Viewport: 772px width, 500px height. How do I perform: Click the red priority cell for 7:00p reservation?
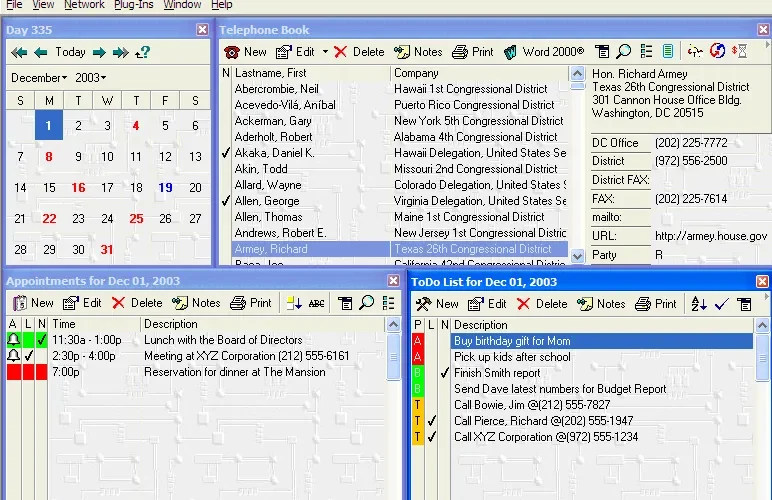click(14, 372)
